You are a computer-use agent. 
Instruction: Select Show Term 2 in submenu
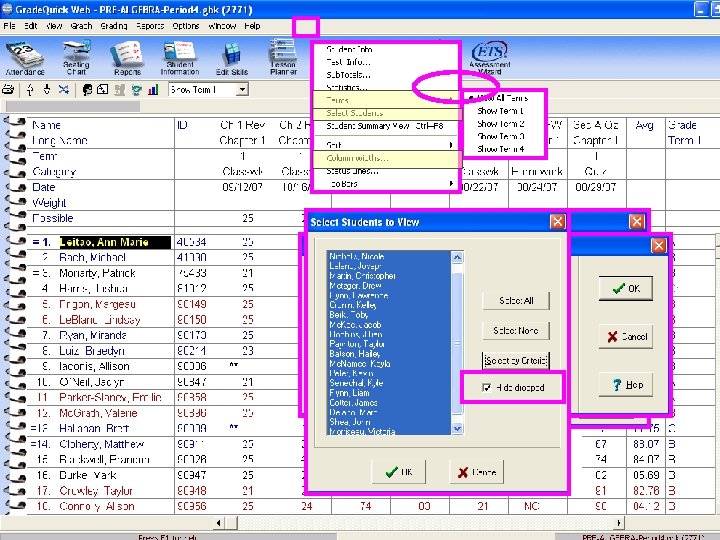click(x=503, y=124)
